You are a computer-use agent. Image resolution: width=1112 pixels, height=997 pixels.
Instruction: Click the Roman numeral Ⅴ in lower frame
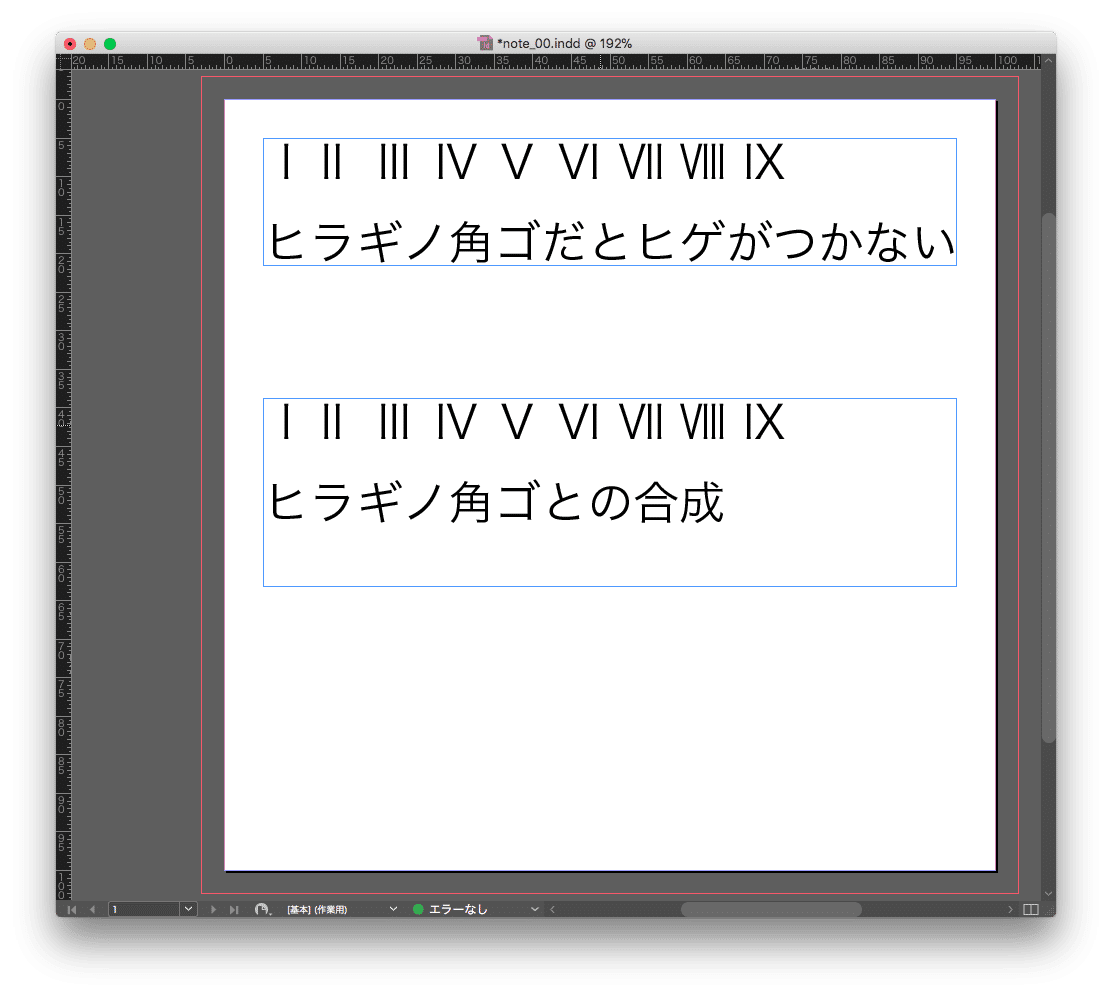(x=517, y=422)
